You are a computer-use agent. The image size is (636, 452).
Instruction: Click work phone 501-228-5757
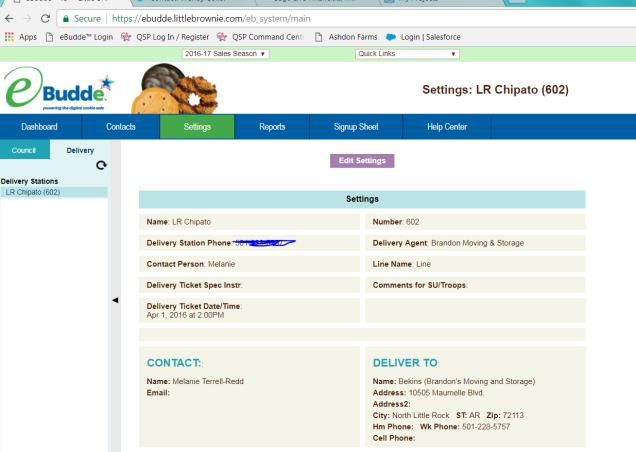(486, 427)
